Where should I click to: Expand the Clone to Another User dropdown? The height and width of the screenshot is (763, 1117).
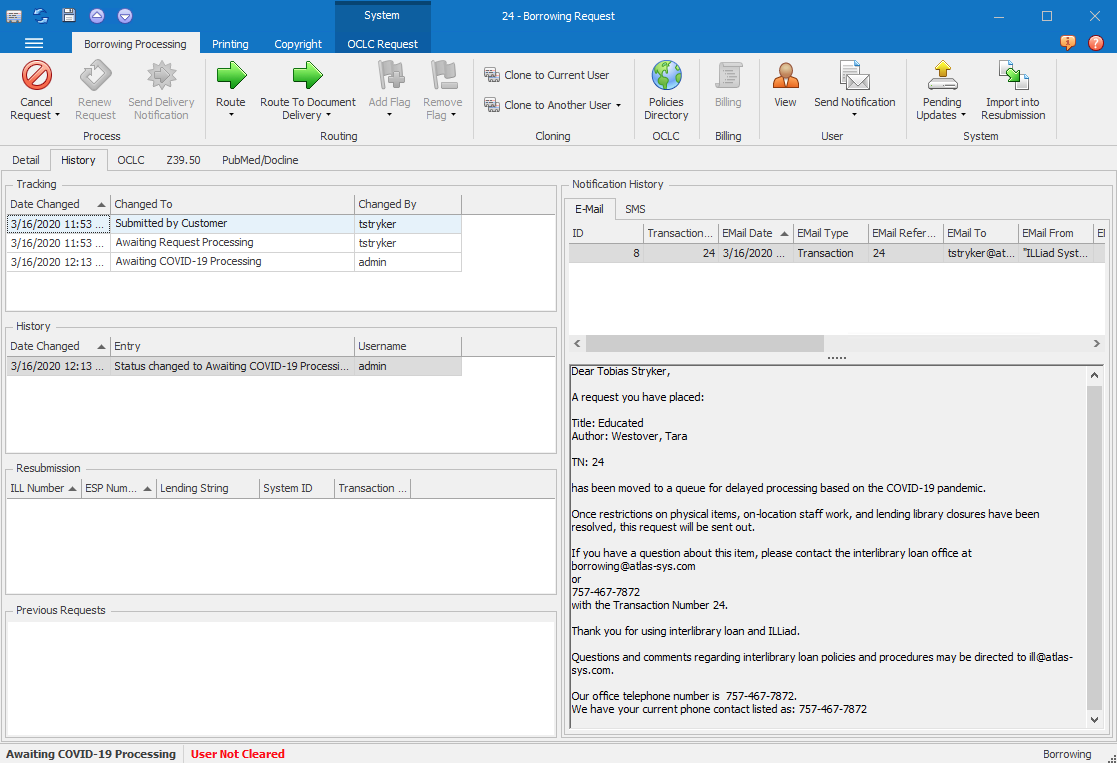[619, 106]
